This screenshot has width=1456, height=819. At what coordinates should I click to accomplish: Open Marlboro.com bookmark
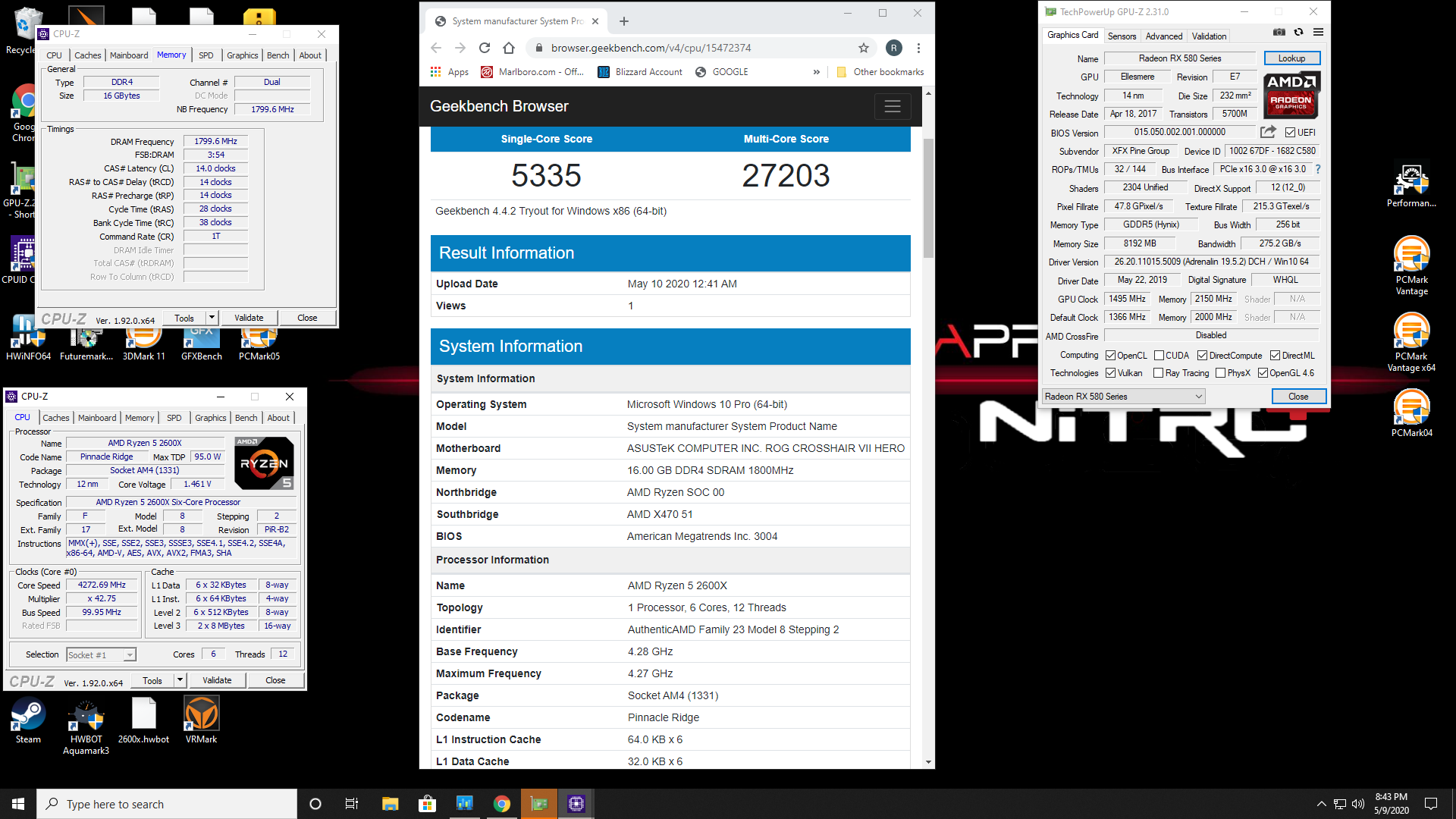coord(532,72)
